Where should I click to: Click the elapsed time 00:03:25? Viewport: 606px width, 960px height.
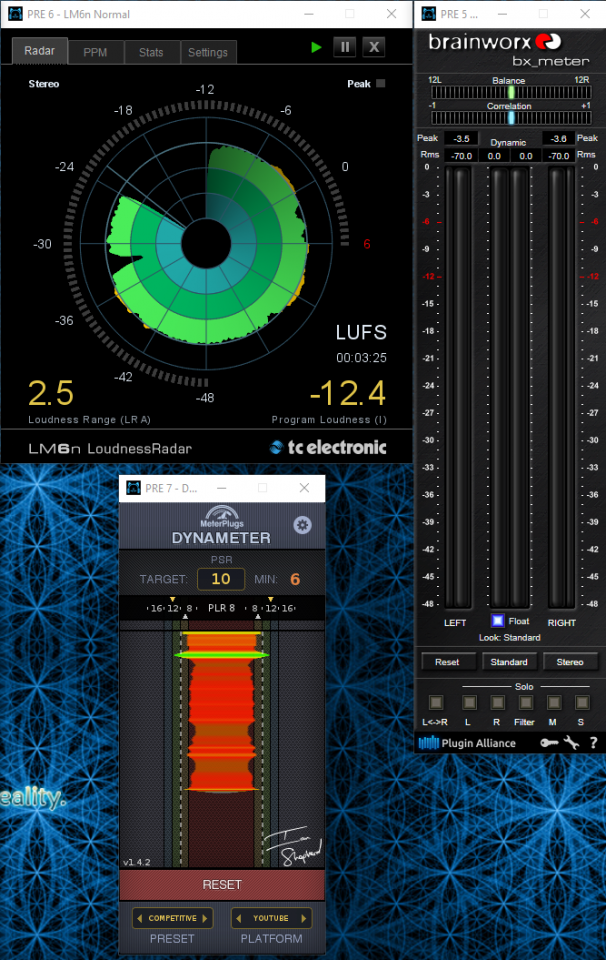click(x=361, y=358)
